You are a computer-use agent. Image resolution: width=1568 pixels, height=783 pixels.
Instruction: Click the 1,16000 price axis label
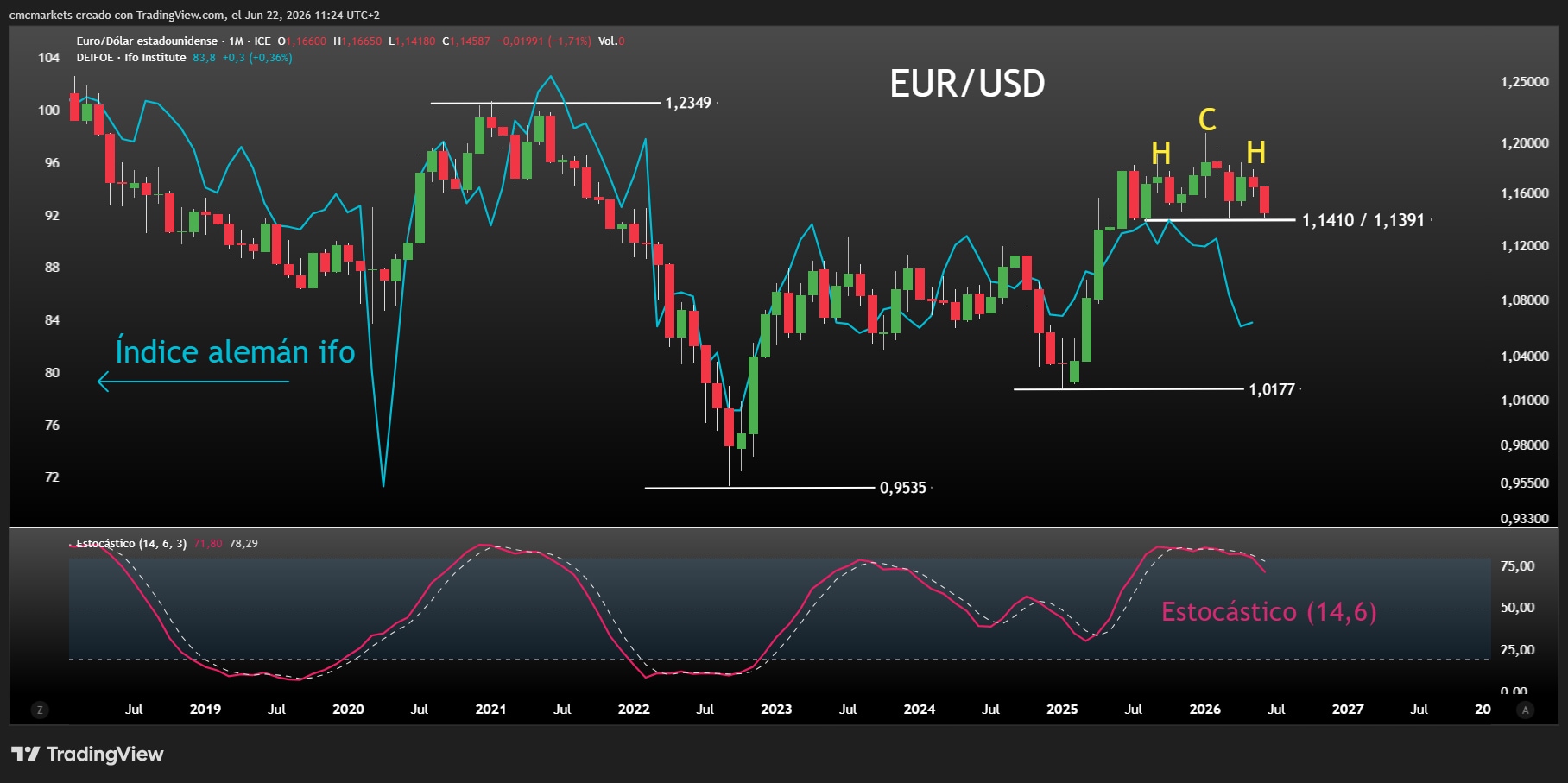[x=1525, y=193]
